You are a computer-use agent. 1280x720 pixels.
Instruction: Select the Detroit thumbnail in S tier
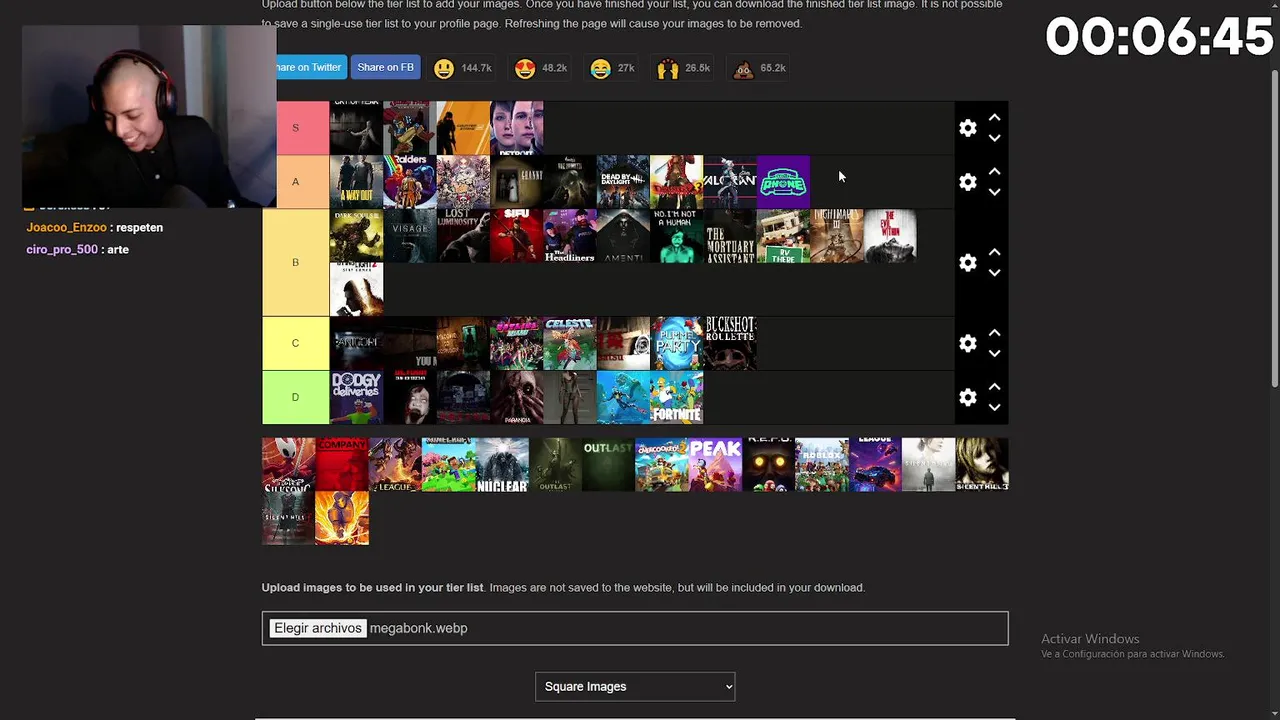click(517, 128)
